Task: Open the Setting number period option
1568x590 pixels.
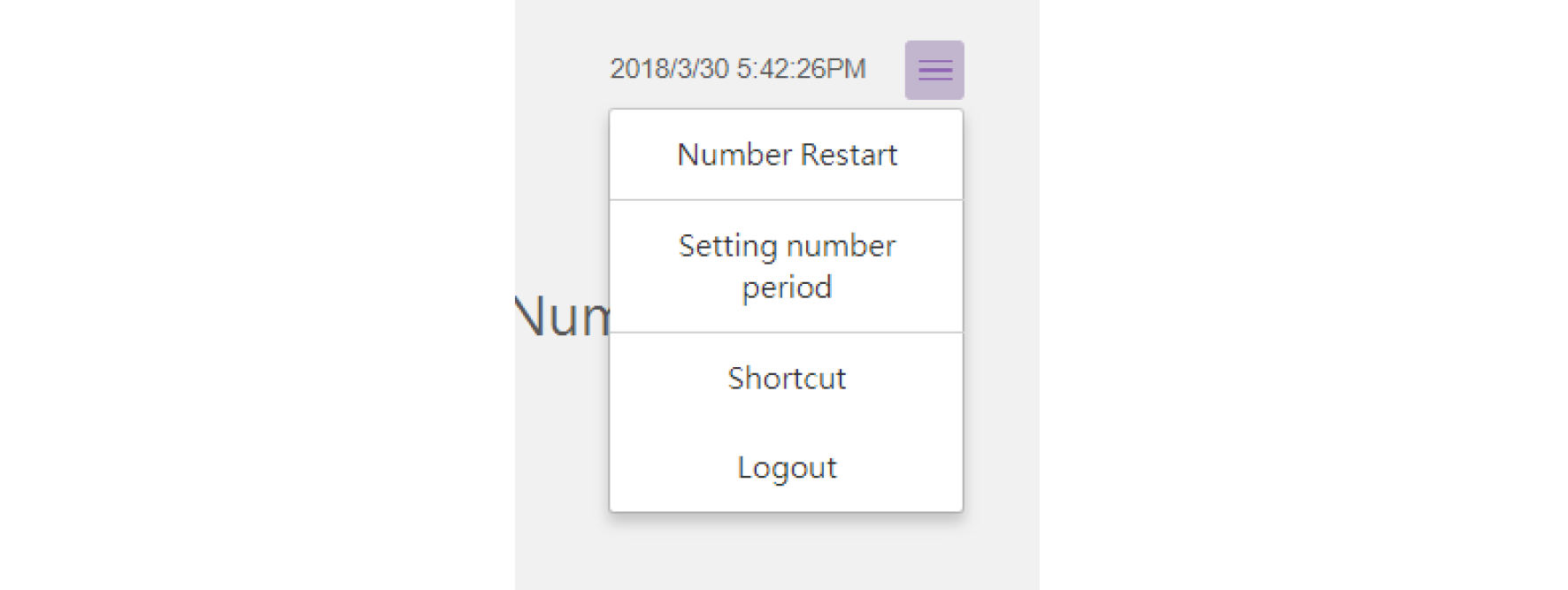Action: coord(786,265)
